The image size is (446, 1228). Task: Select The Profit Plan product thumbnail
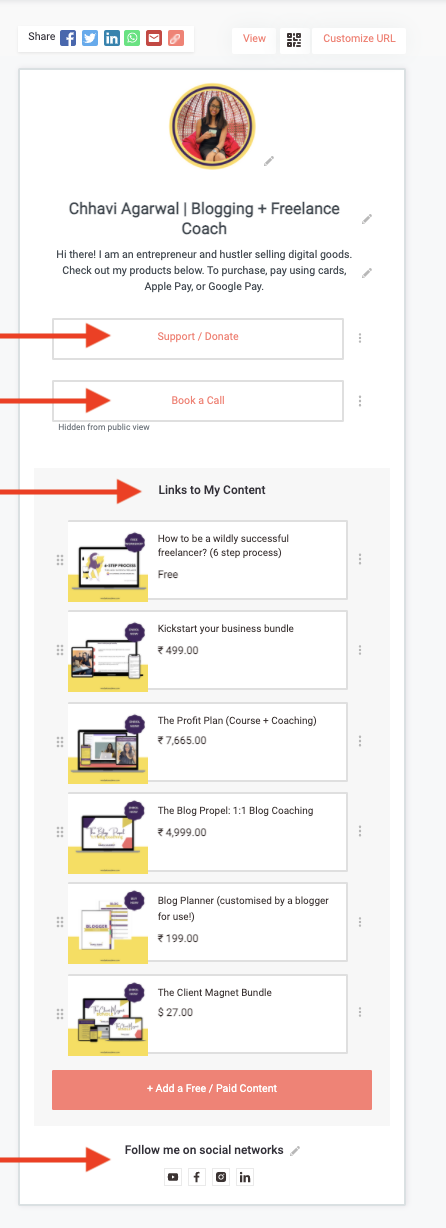[x=108, y=741]
